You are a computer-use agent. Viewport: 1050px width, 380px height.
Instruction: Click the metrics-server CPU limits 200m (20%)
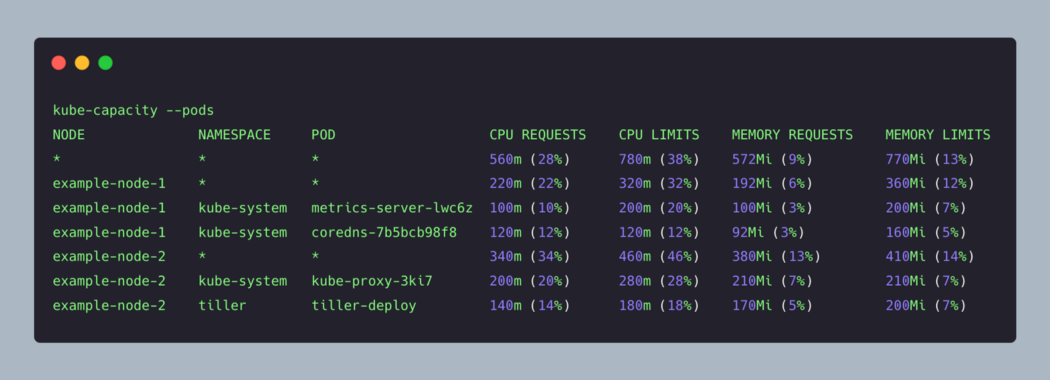click(x=659, y=208)
